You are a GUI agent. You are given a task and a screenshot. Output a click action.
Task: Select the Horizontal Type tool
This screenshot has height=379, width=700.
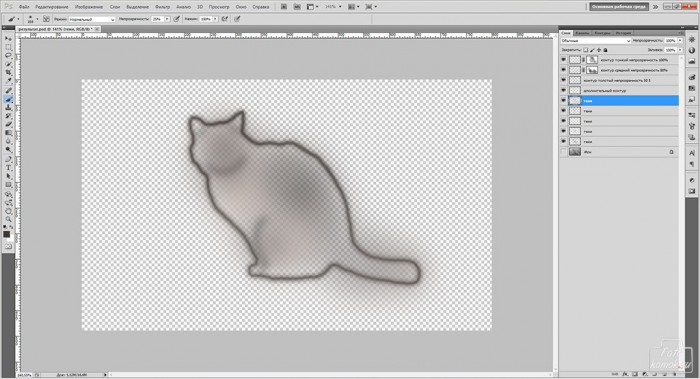8,168
